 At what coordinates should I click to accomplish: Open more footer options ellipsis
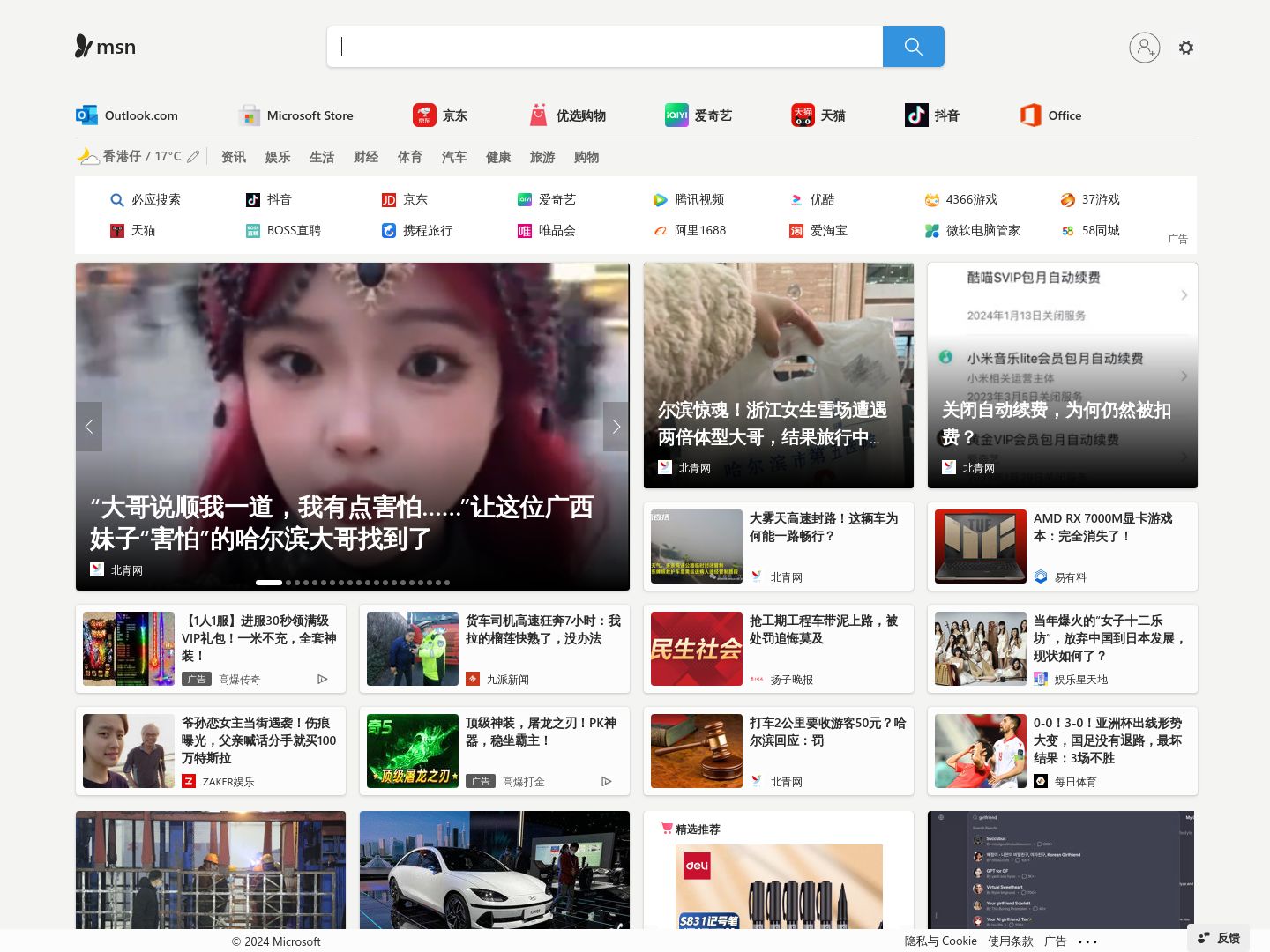(x=1088, y=941)
